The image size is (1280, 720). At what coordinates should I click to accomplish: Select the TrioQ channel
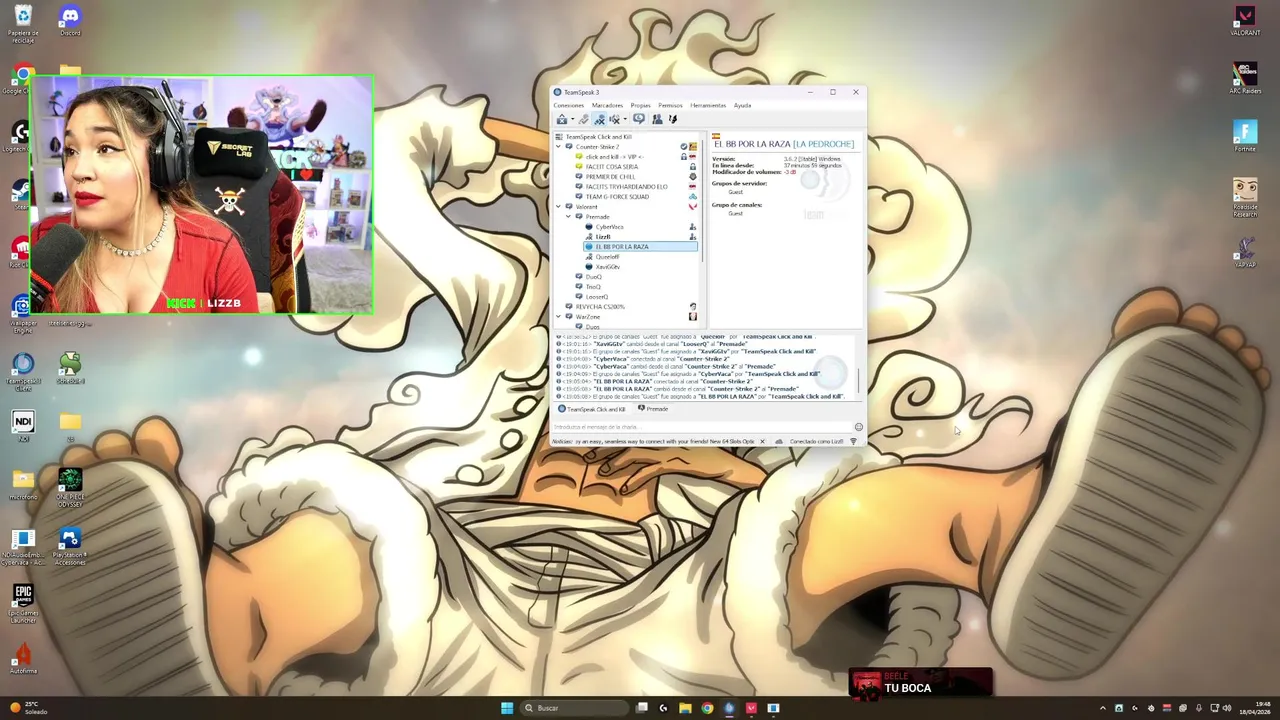click(x=593, y=287)
